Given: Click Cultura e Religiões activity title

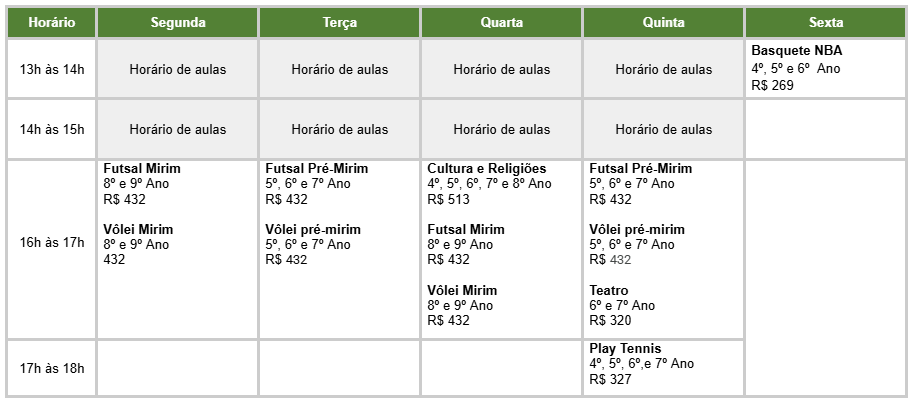Looking at the screenshot, I should 487,168.
